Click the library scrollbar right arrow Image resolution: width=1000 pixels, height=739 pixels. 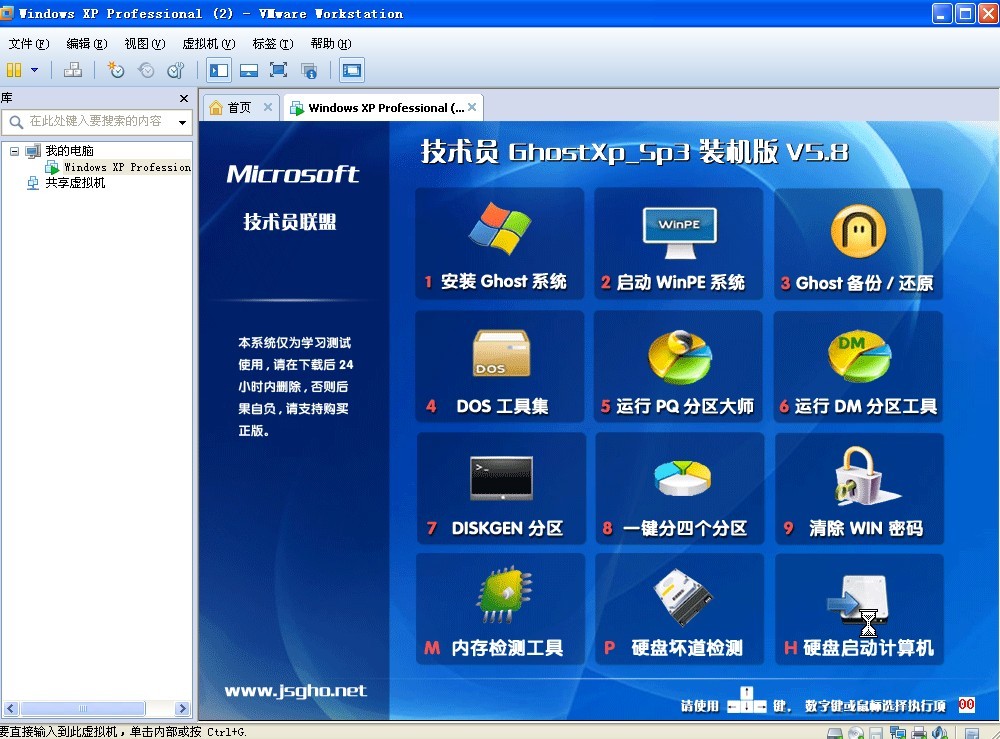(x=182, y=708)
